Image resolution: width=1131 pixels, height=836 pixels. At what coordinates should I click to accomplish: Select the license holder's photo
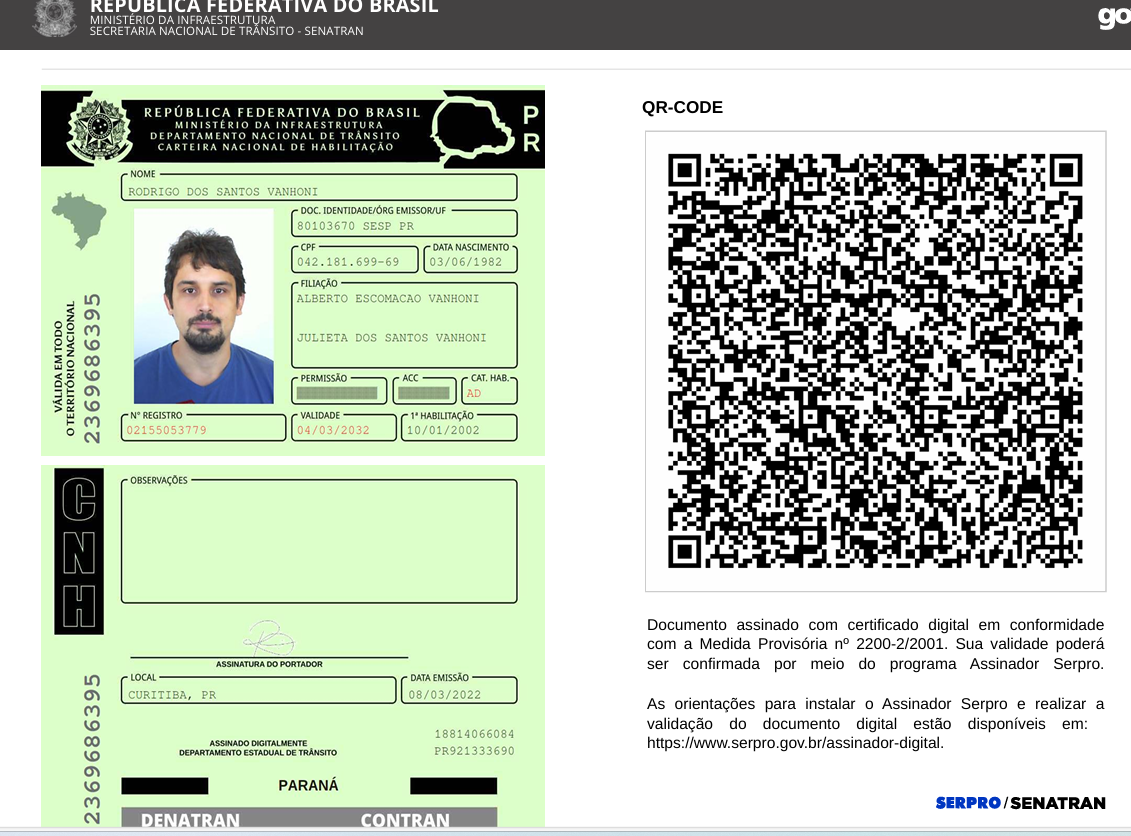pyautogui.click(x=203, y=306)
